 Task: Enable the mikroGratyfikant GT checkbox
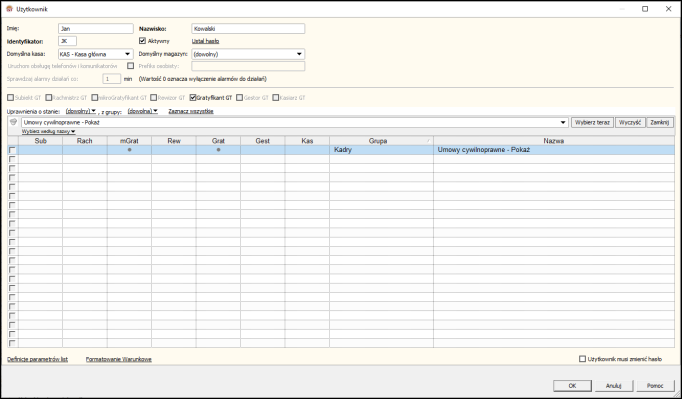pos(95,97)
